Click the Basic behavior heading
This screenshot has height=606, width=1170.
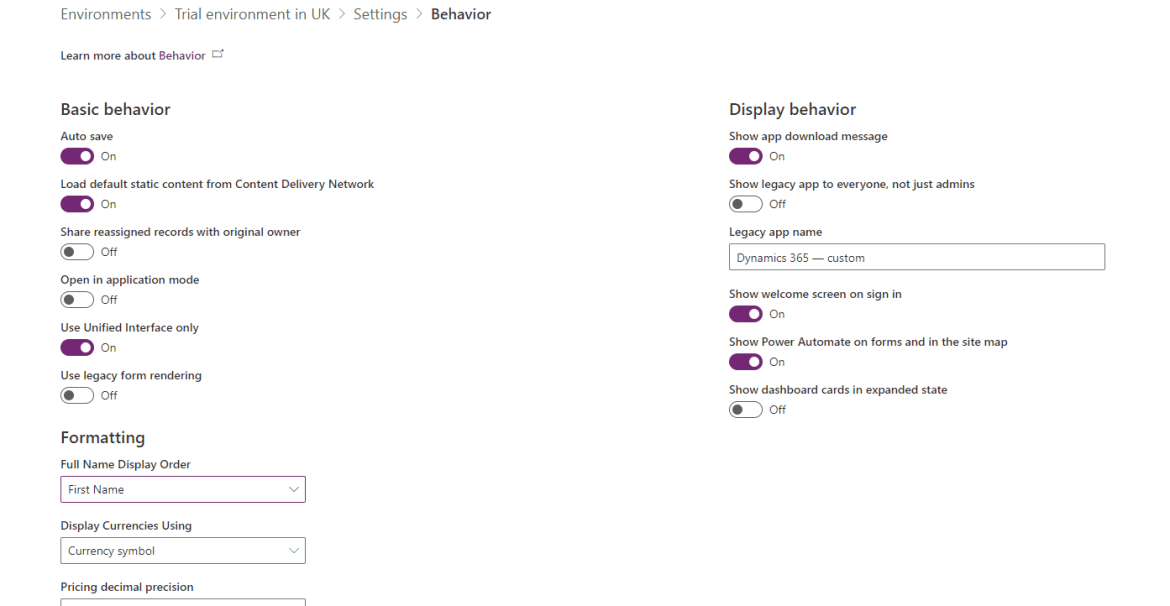(x=116, y=109)
